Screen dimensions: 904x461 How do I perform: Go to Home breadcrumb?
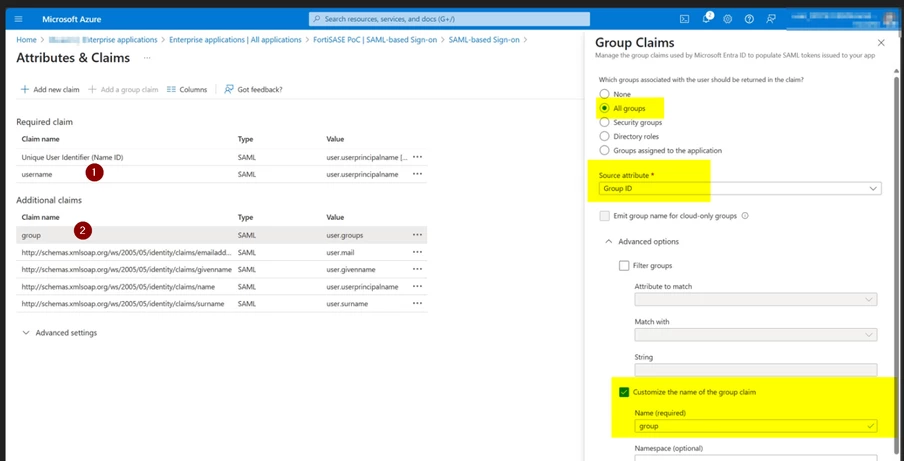26,40
